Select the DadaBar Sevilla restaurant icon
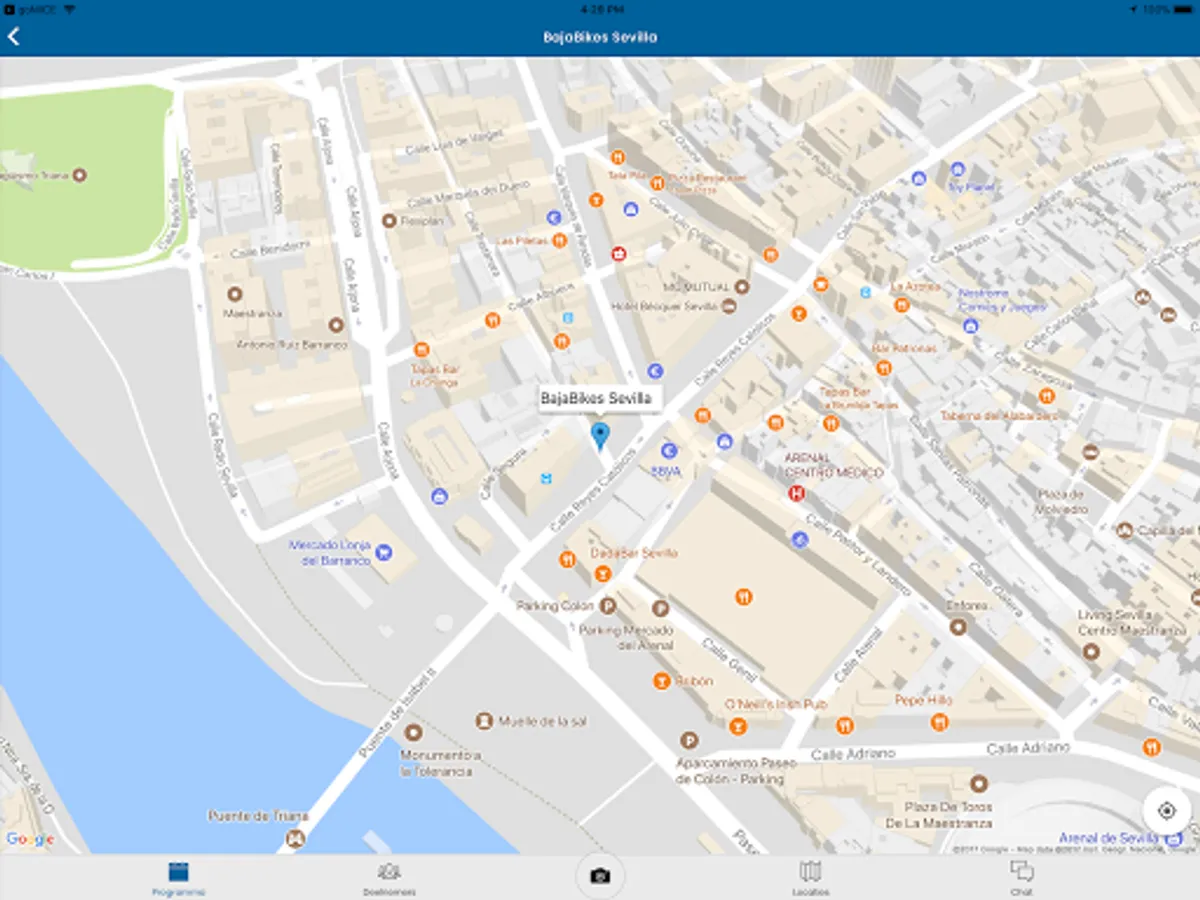Screen dimensions: 1200x900 567,560
